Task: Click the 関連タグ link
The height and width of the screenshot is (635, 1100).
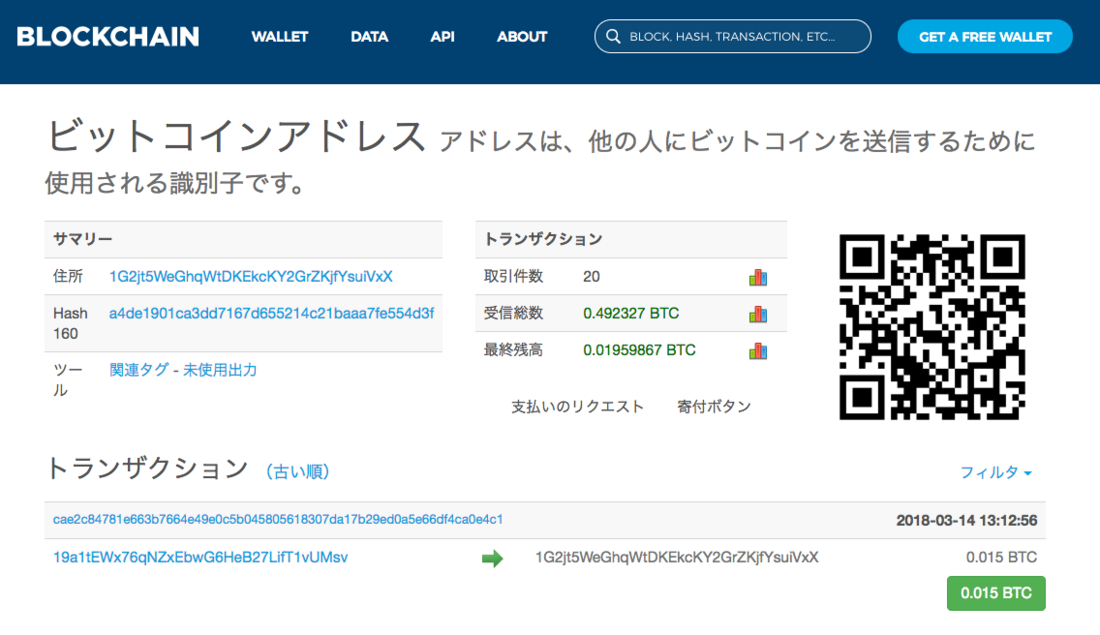Action: (x=139, y=370)
